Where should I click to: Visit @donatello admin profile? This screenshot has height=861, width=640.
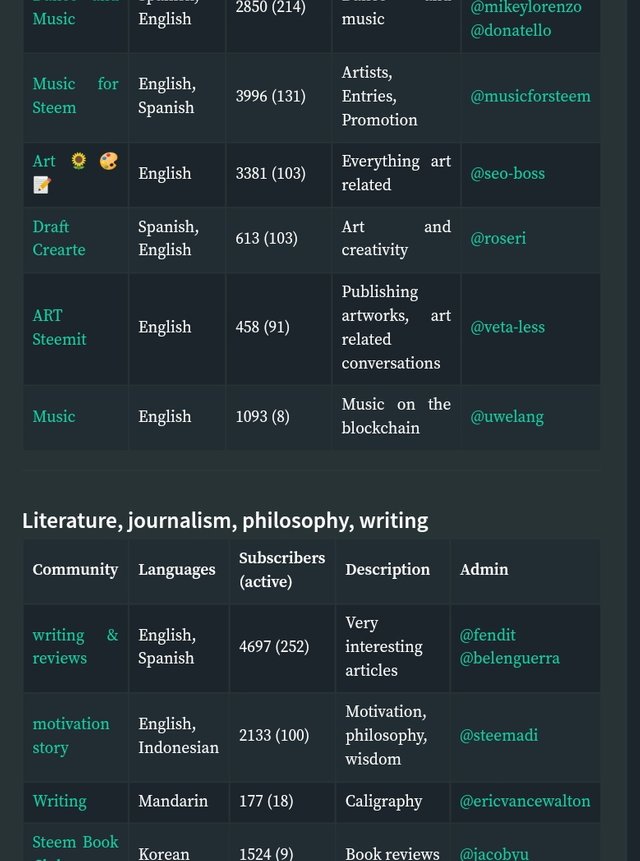510,30
